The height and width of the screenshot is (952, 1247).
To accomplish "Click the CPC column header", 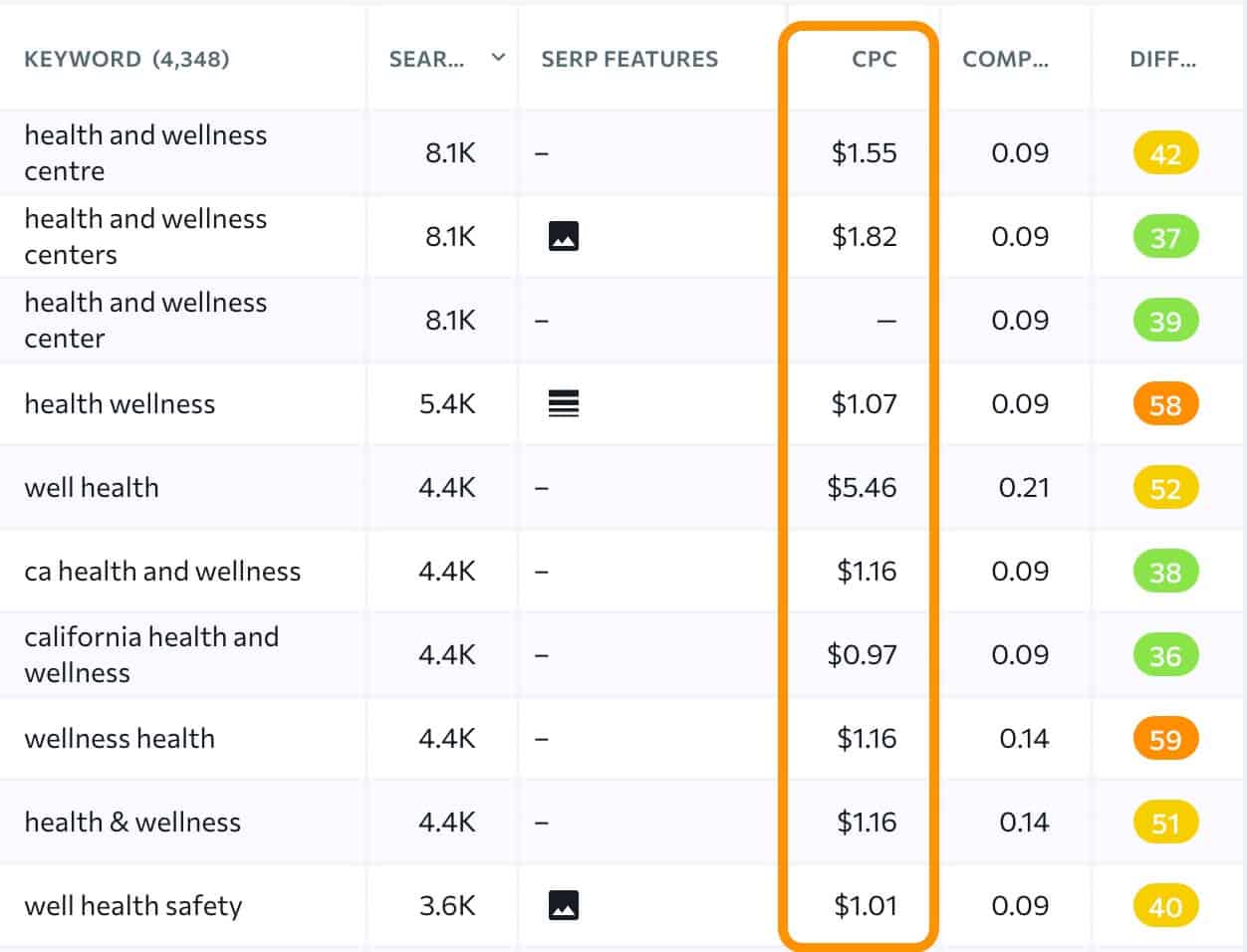I will click(x=873, y=59).
